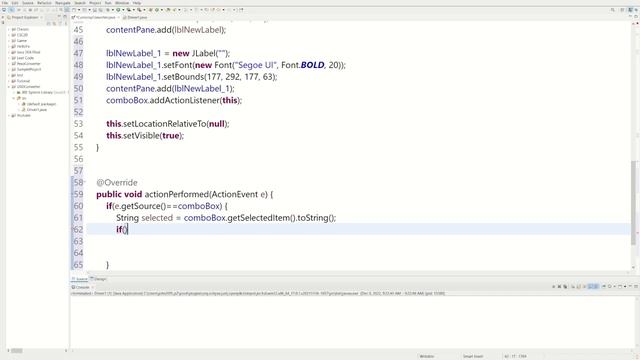The height and width of the screenshot is (360, 640).
Task: Minimize the Project Explorer panel
Action: (59, 17)
